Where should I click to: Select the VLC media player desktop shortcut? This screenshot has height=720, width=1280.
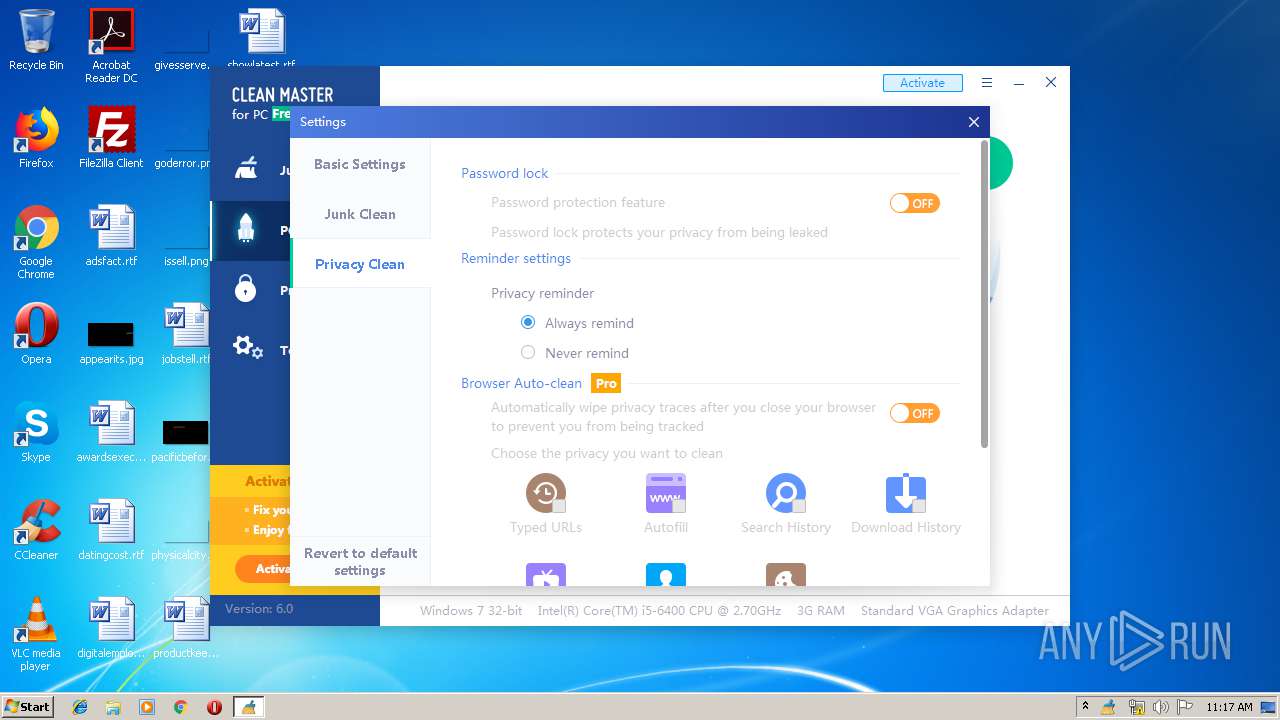pos(36,634)
